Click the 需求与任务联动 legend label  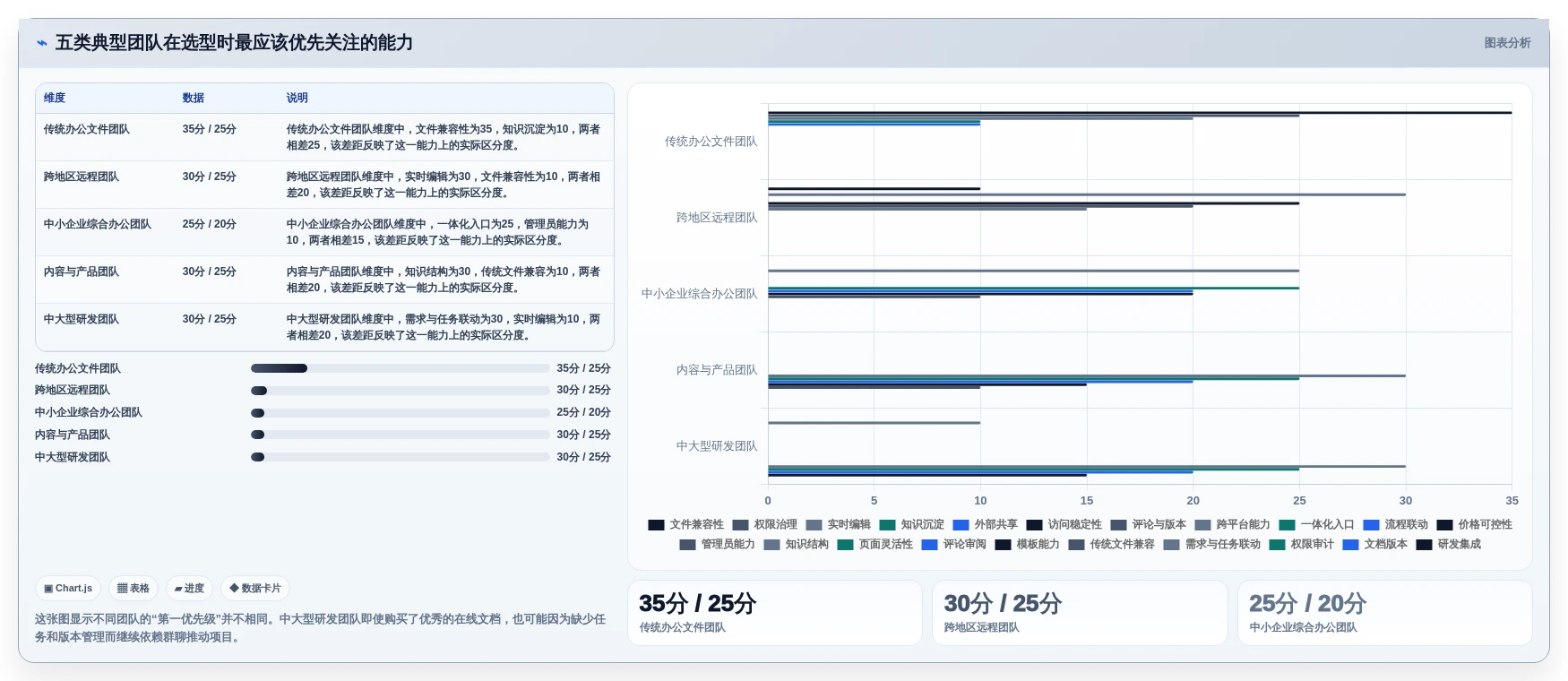pyautogui.click(x=1222, y=545)
